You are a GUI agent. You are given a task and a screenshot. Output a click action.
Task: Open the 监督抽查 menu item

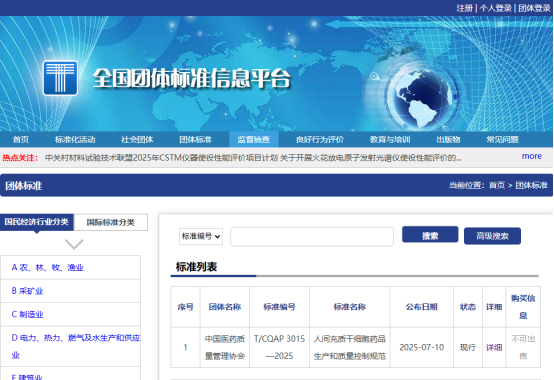coord(254,139)
